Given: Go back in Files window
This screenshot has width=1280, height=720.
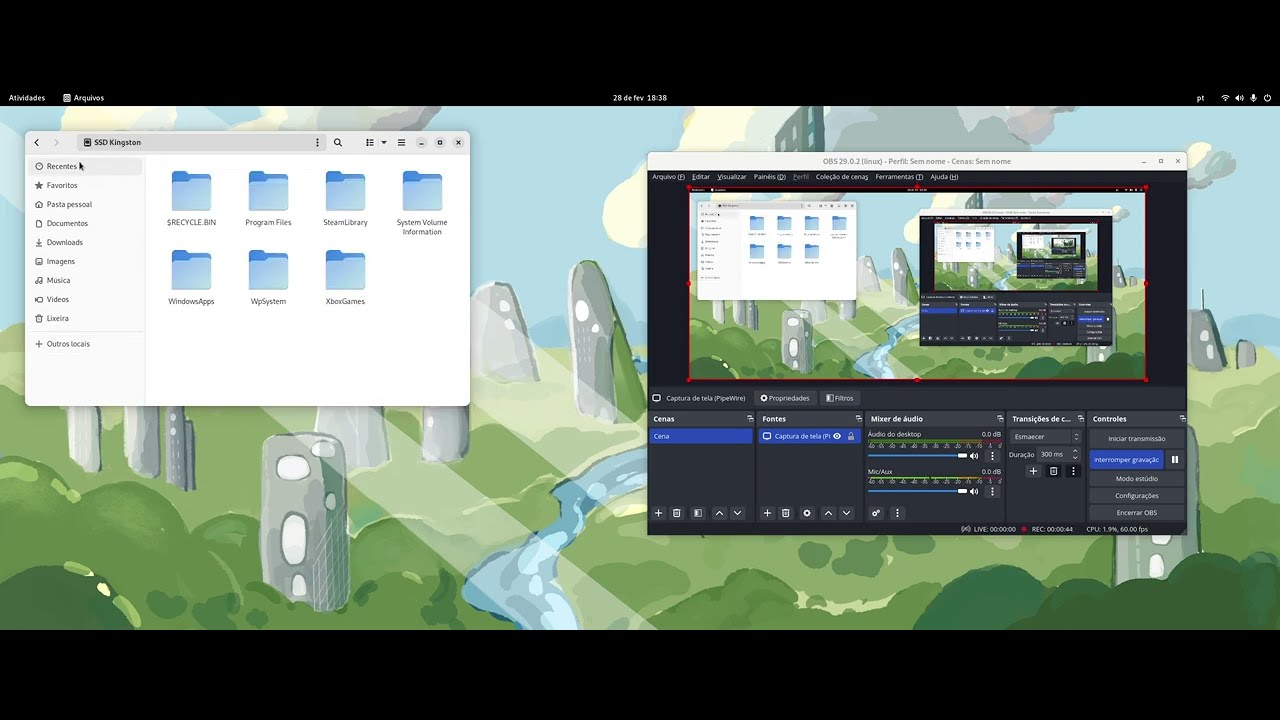Looking at the screenshot, I should 37,143.
